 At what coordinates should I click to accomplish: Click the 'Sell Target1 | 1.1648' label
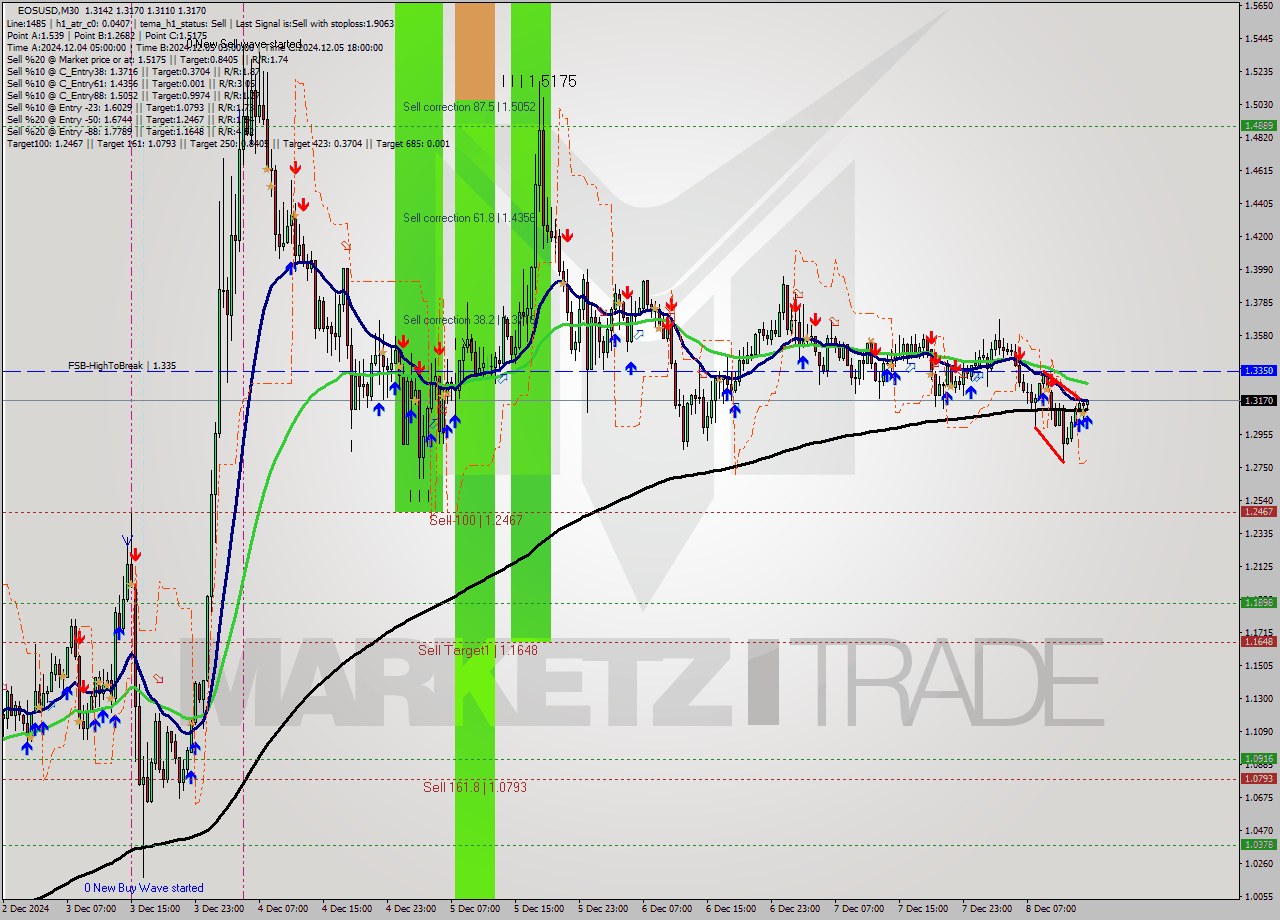[x=478, y=651]
